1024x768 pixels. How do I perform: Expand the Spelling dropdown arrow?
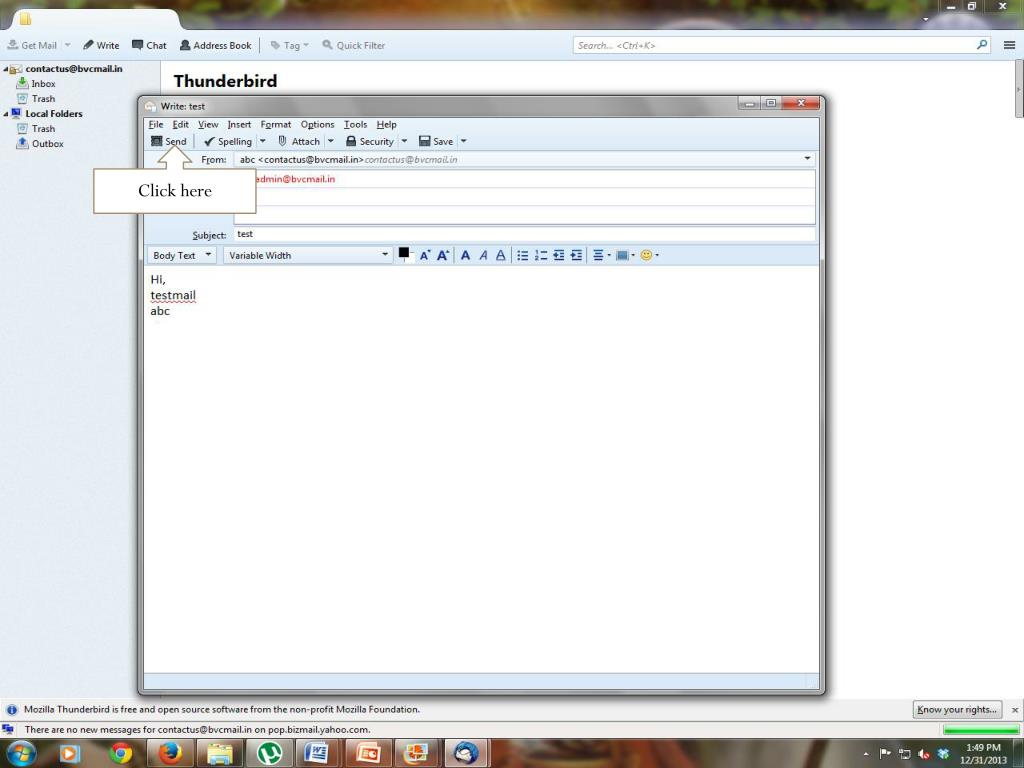pyautogui.click(x=263, y=141)
